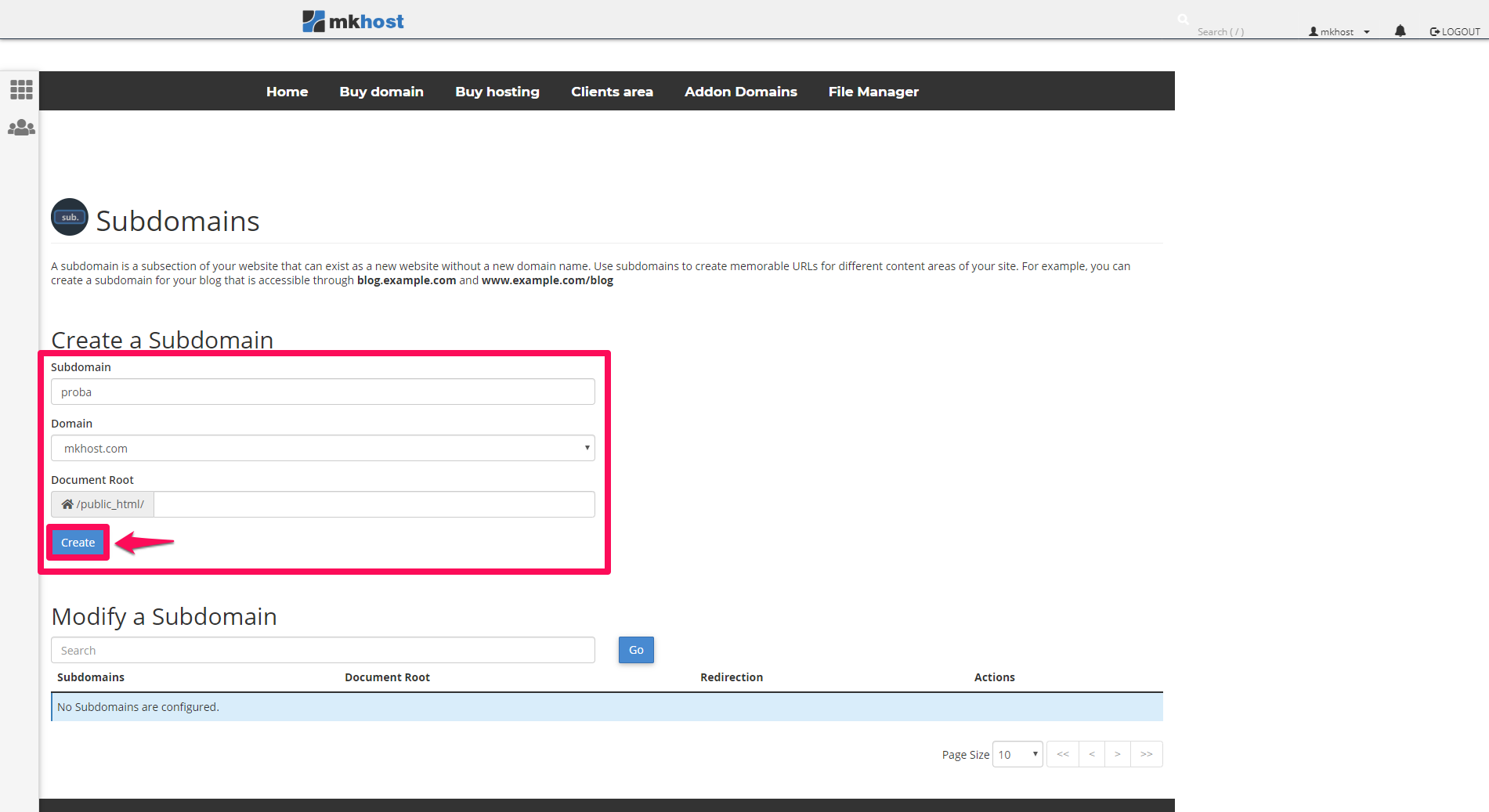Click the mkhost logo
The image size is (1489, 812).
(353, 21)
